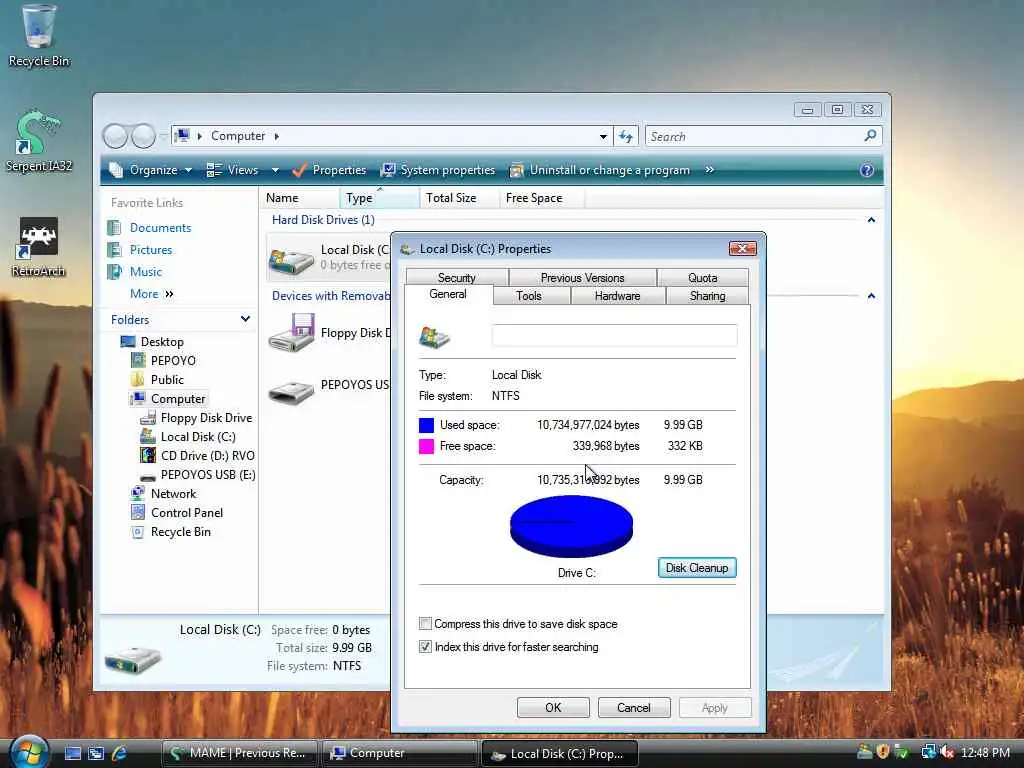
Task: Select Floppy Disk Drive in folder tree
Action: tap(206, 417)
